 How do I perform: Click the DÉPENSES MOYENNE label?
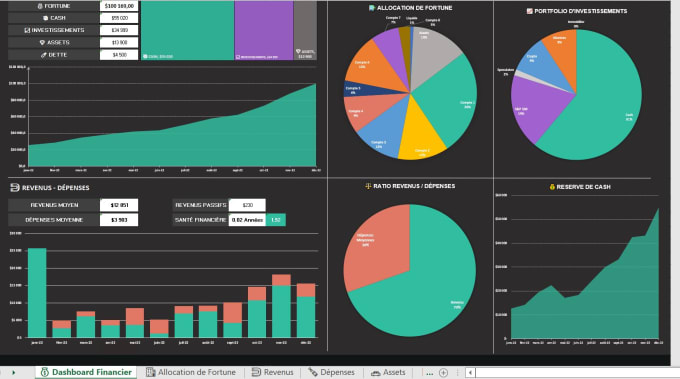pos(54,220)
